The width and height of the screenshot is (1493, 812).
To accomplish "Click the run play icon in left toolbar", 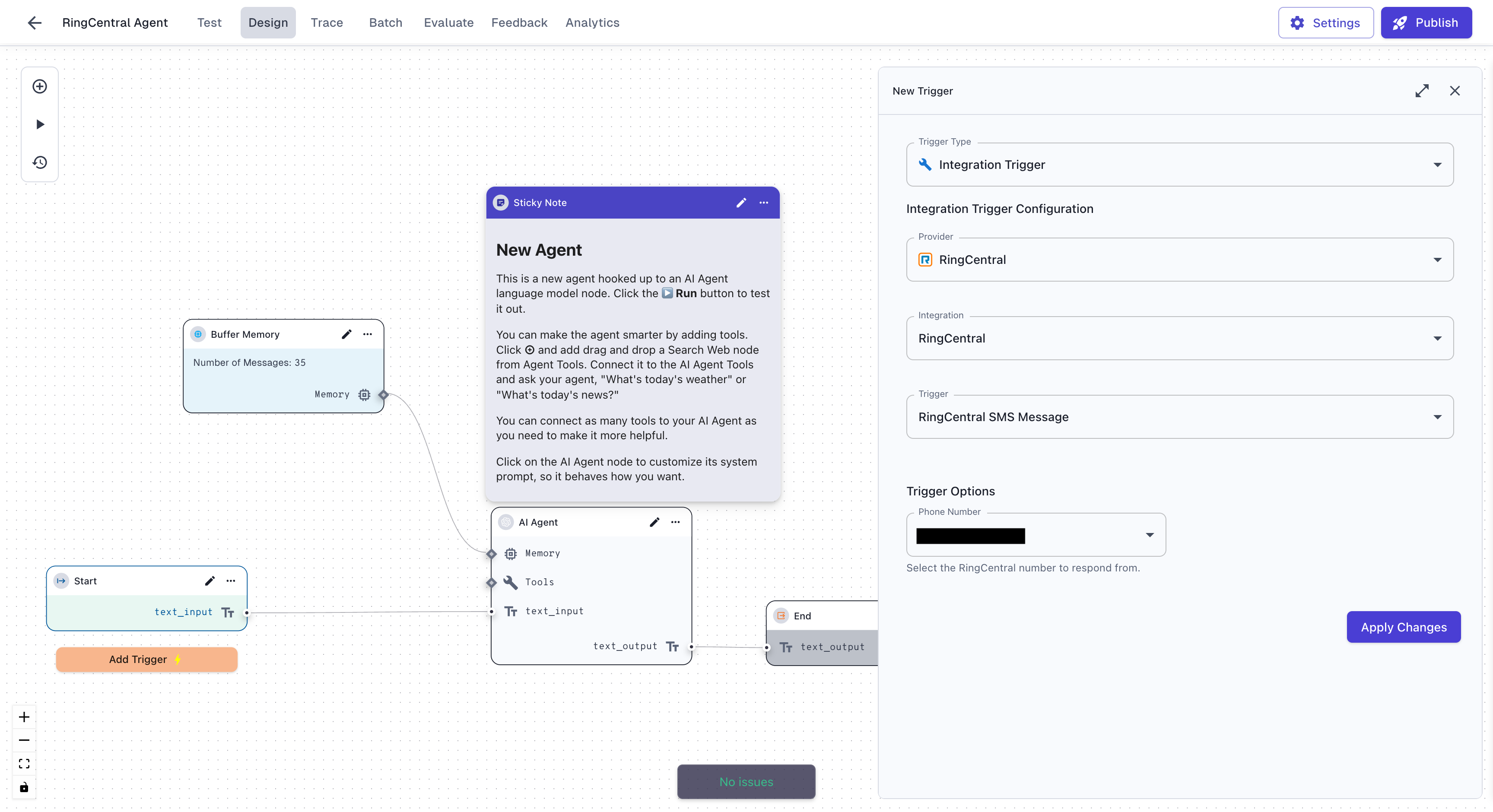I will 39,124.
